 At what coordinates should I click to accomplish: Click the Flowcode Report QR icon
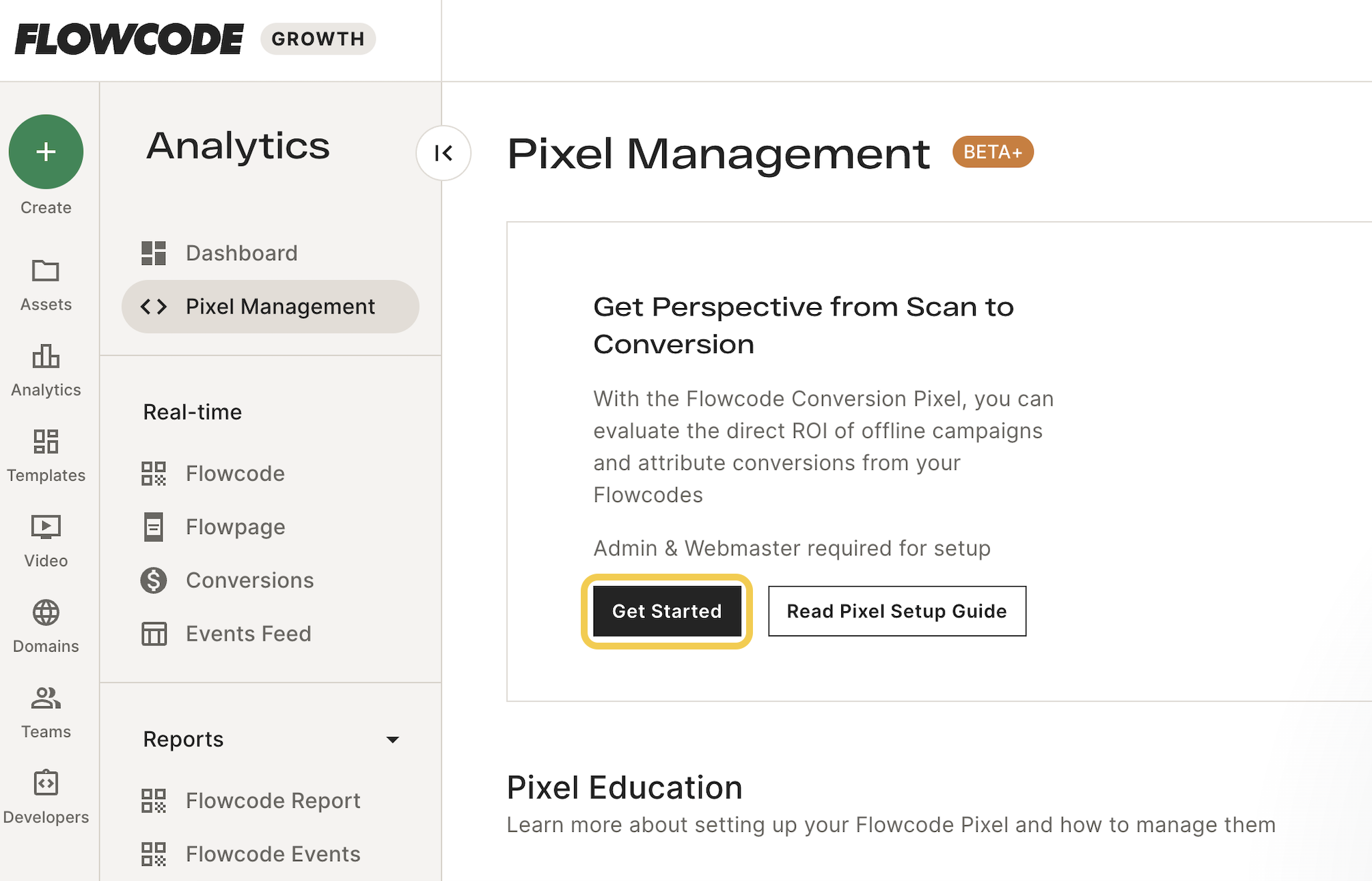[x=154, y=800]
